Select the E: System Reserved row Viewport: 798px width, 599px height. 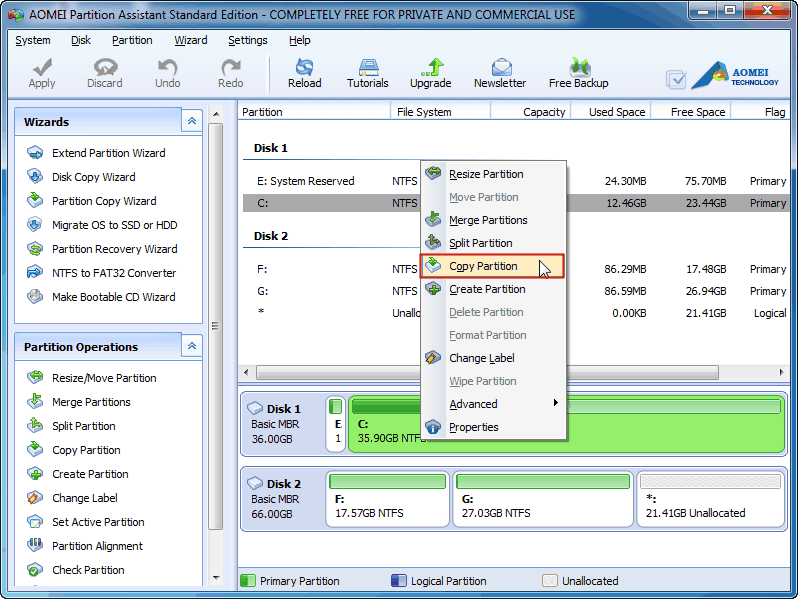[515, 181]
